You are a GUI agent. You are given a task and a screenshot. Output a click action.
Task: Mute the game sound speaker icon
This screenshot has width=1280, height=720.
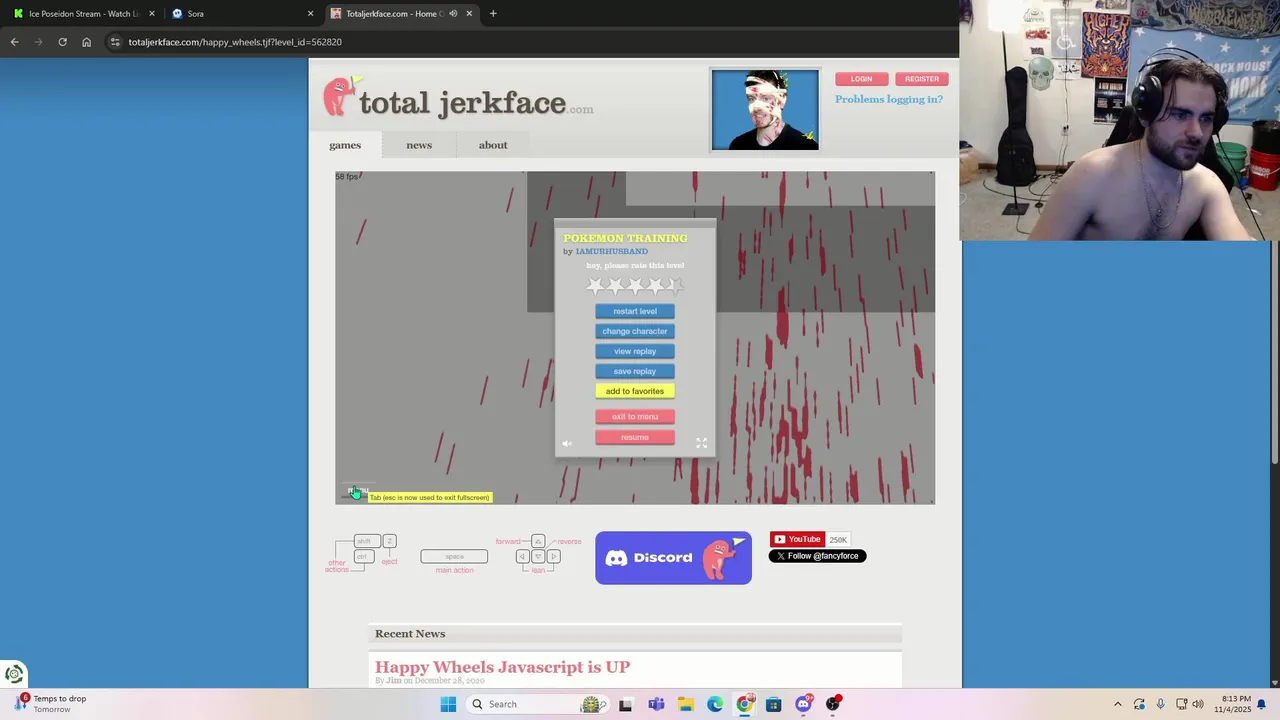coord(567,443)
